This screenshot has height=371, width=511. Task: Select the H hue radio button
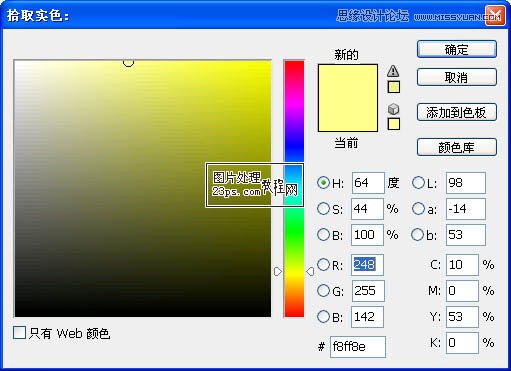coord(323,183)
